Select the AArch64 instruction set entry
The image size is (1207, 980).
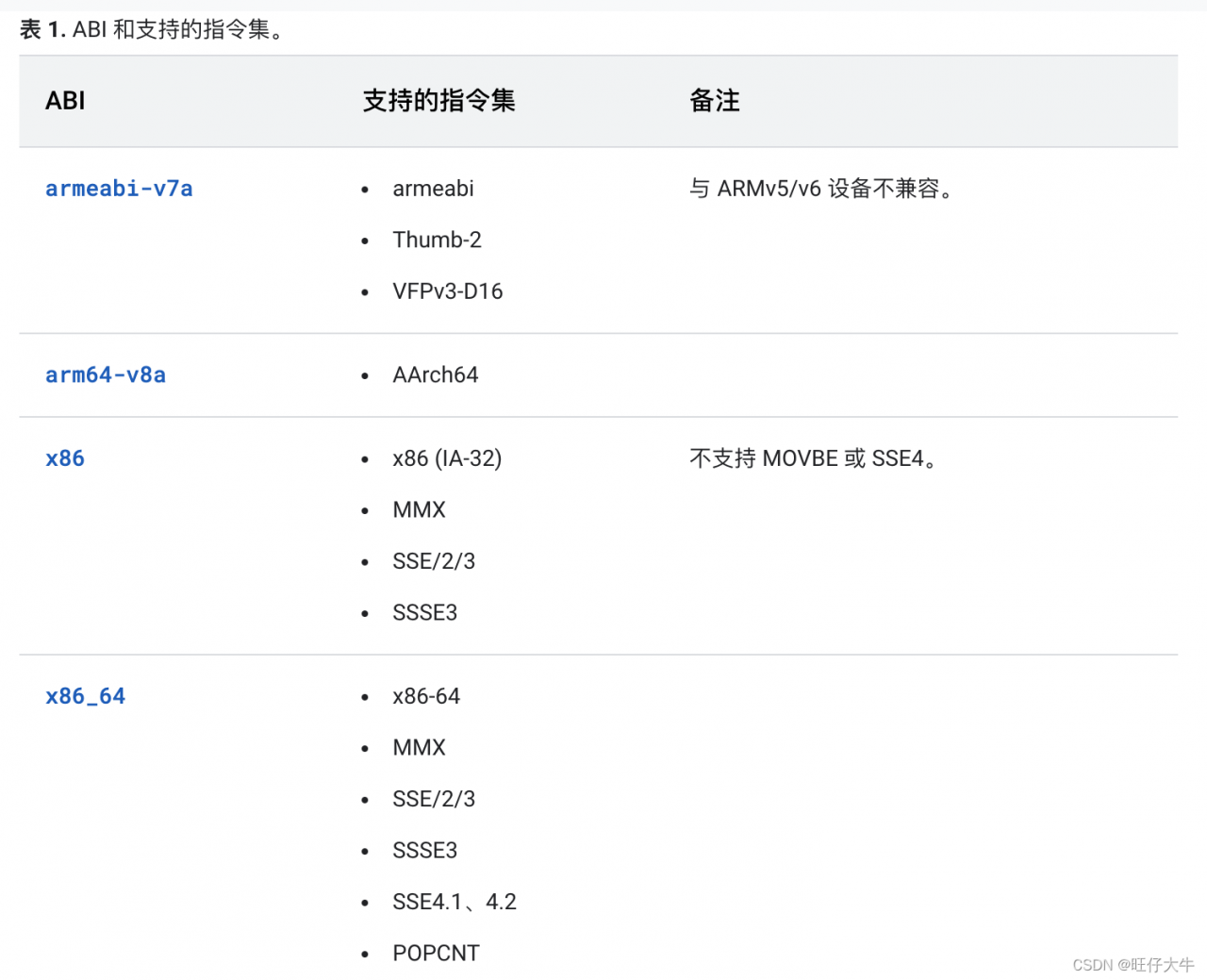tap(436, 374)
